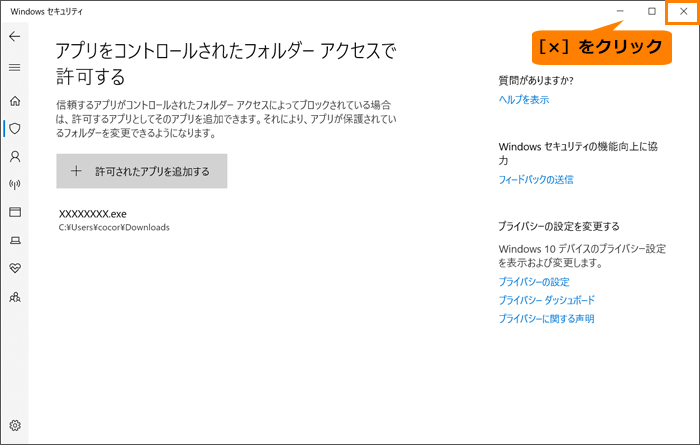Open the Home page icon
Viewport: 700px width, 445px height.
coord(15,101)
